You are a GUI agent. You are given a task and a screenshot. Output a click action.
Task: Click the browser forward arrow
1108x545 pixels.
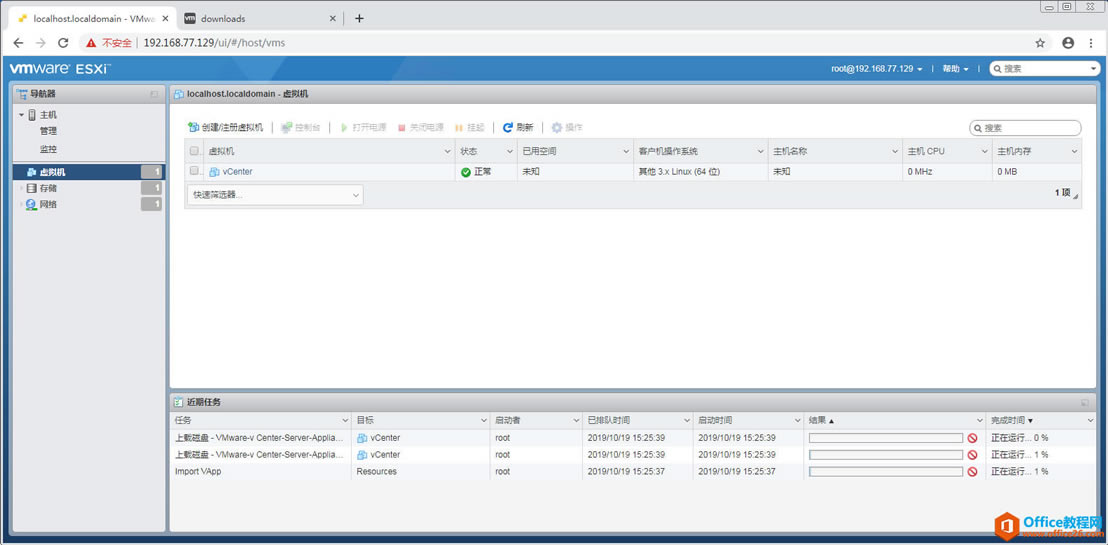pyautogui.click(x=40, y=43)
